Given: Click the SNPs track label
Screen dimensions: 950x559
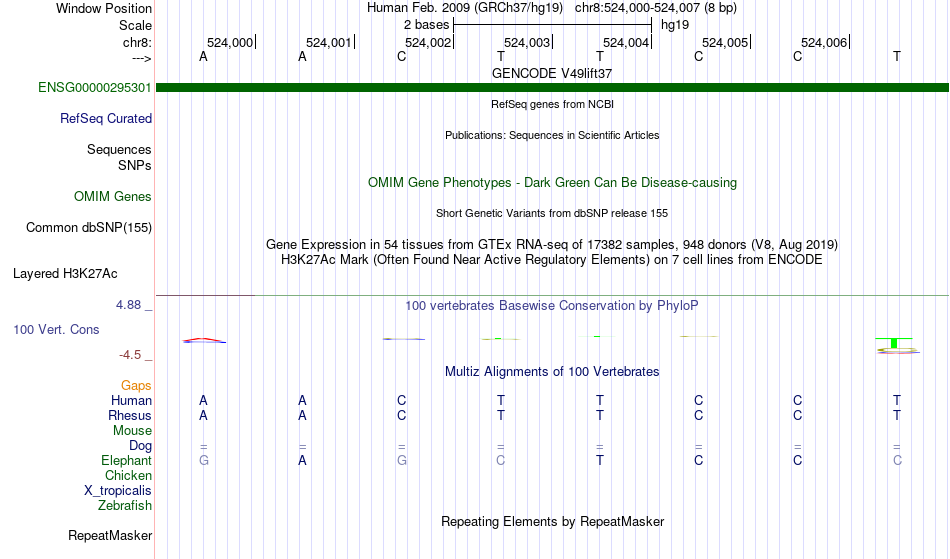Looking at the screenshot, I should (x=135, y=165).
